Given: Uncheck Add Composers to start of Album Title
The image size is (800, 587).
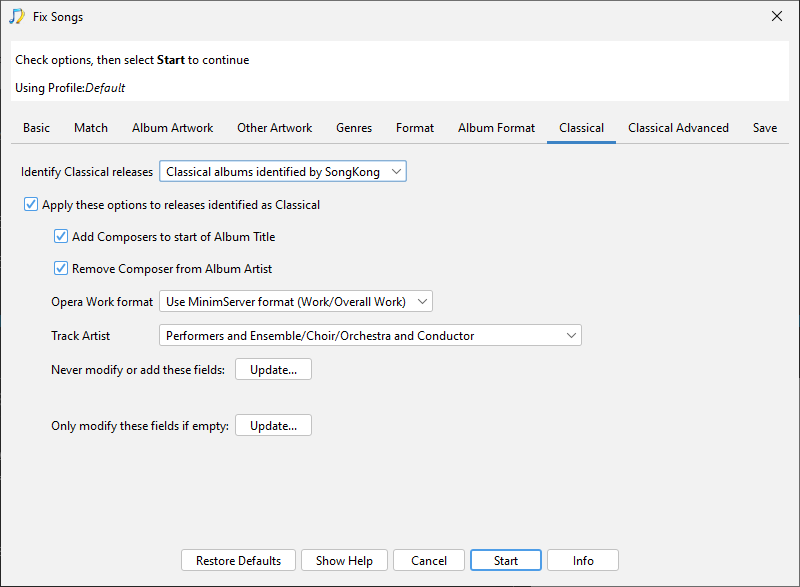Looking at the screenshot, I should tap(61, 237).
